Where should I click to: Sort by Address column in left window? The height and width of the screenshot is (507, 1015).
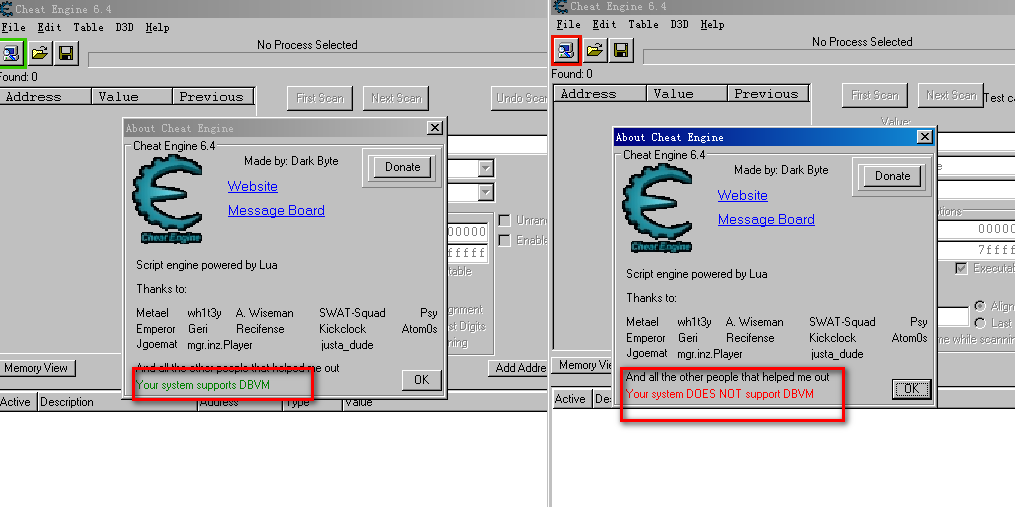(45, 97)
